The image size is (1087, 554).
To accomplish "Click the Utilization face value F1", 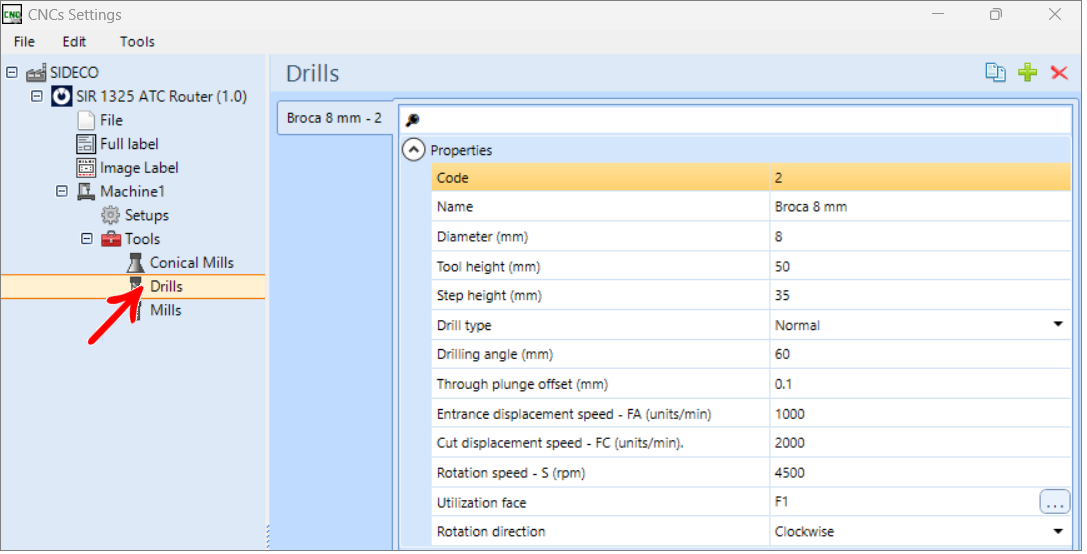I will tap(904, 502).
